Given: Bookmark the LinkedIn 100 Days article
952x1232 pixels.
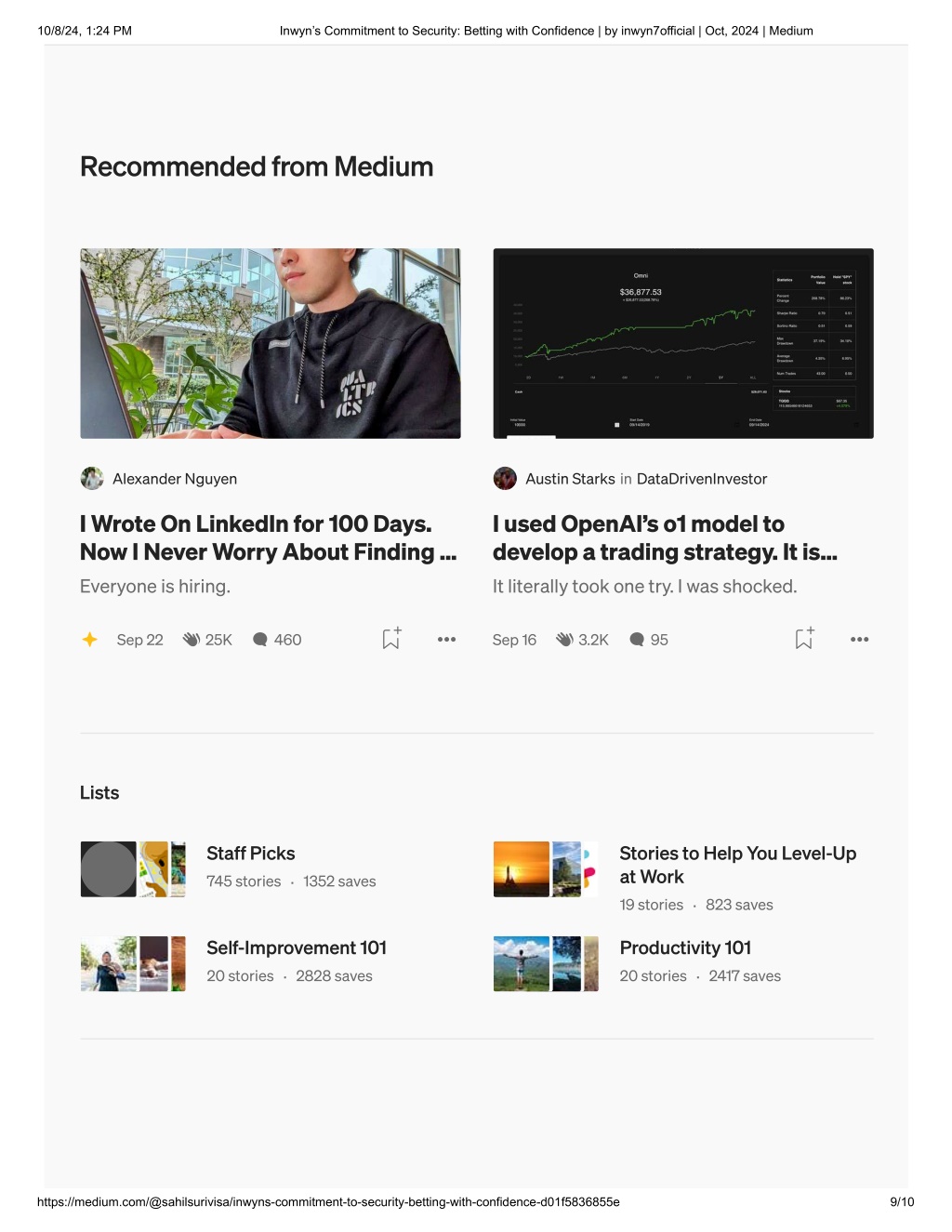Looking at the screenshot, I should click(391, 639).
